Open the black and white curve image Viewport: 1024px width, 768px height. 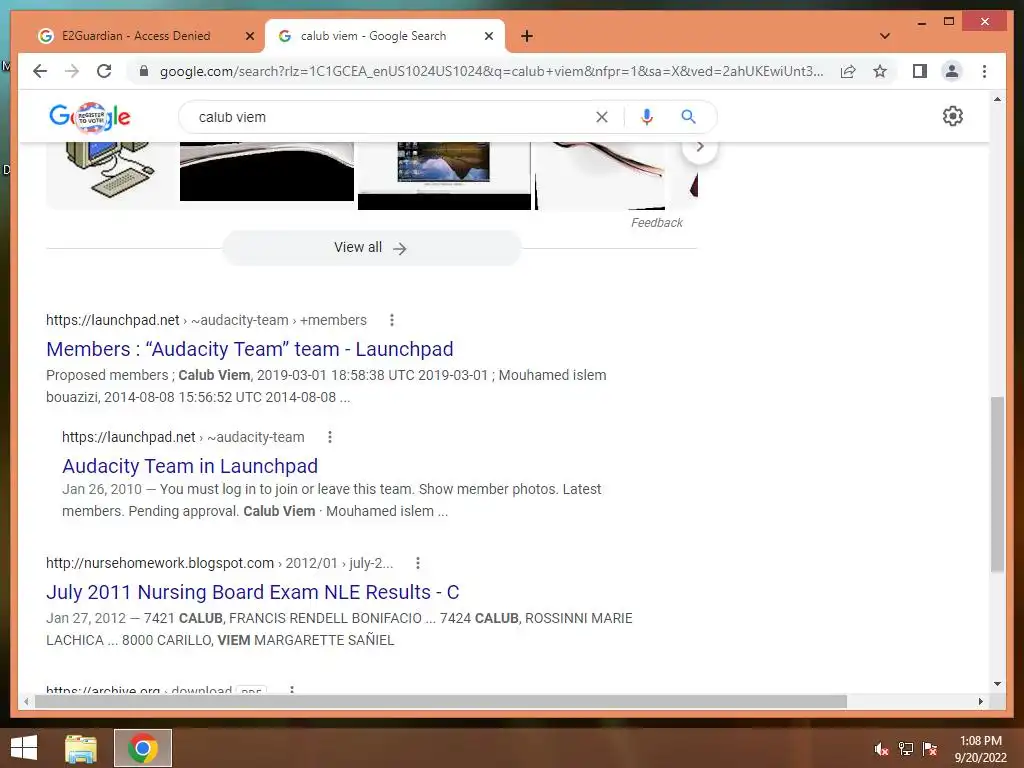pyautogui.click(x=266, y=172)
